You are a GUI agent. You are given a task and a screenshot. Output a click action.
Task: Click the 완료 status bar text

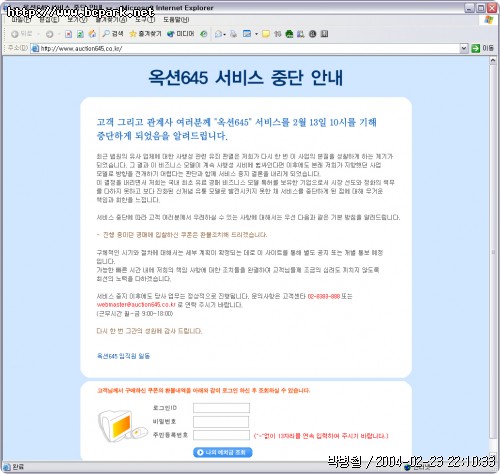[x=18, y=467]
